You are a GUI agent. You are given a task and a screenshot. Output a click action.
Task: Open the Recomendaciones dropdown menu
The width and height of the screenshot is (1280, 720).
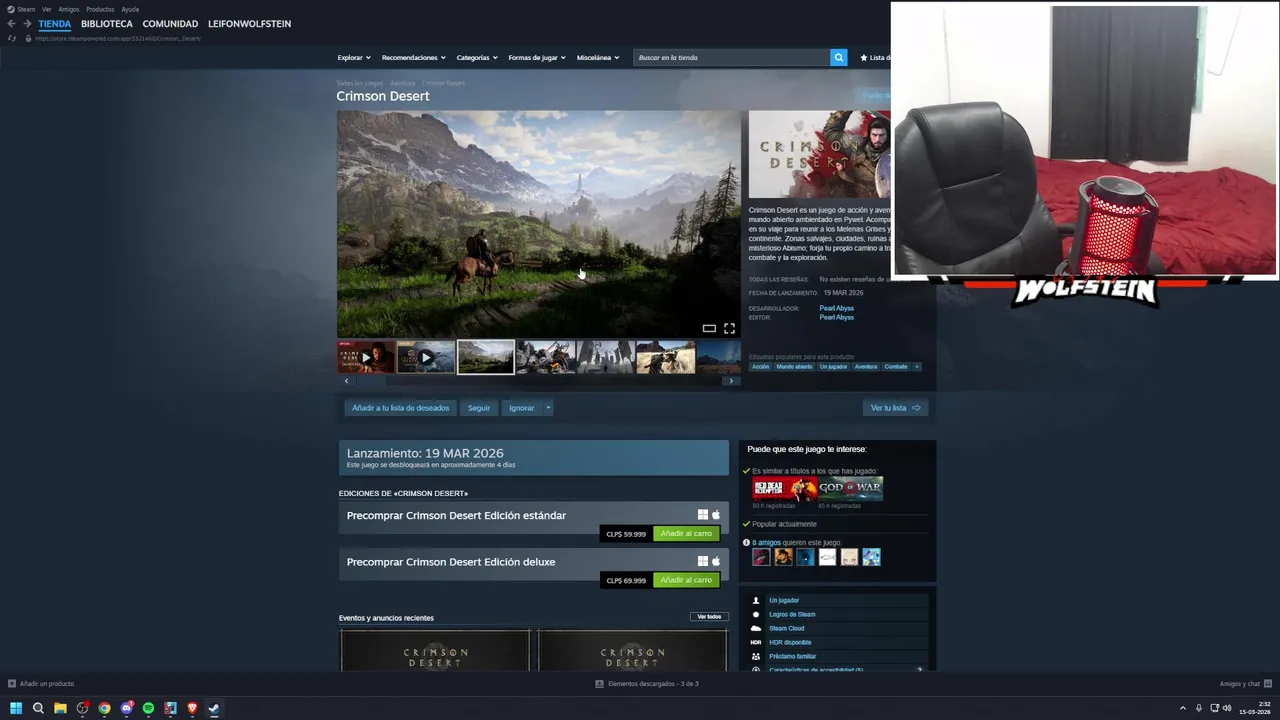414,58
